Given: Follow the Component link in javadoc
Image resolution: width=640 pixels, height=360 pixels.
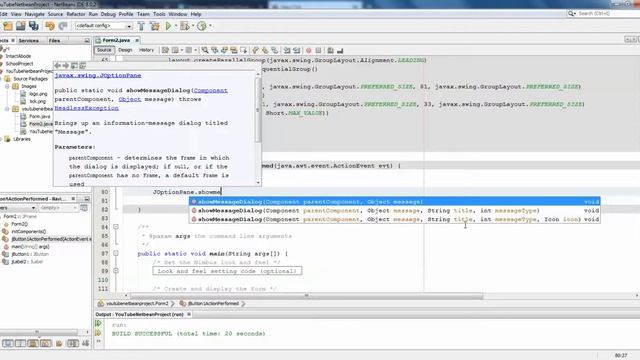Looking at the screenshot, I should [211, 91].
